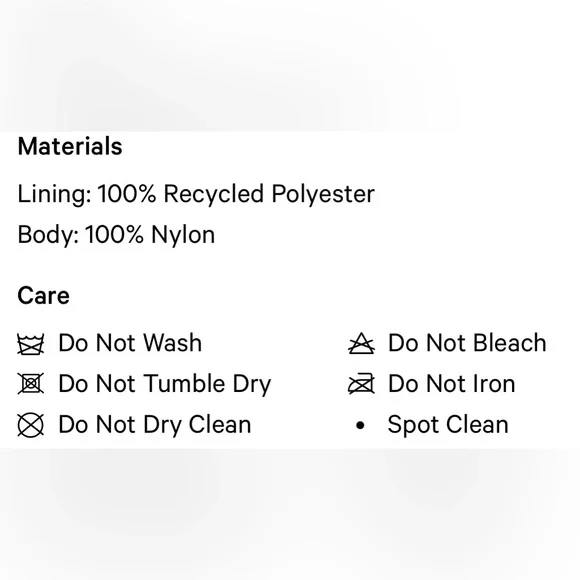Click the Do Not Dry Clean label text
The width and height of the screenshot is (580, 580).
click(155, 425)
